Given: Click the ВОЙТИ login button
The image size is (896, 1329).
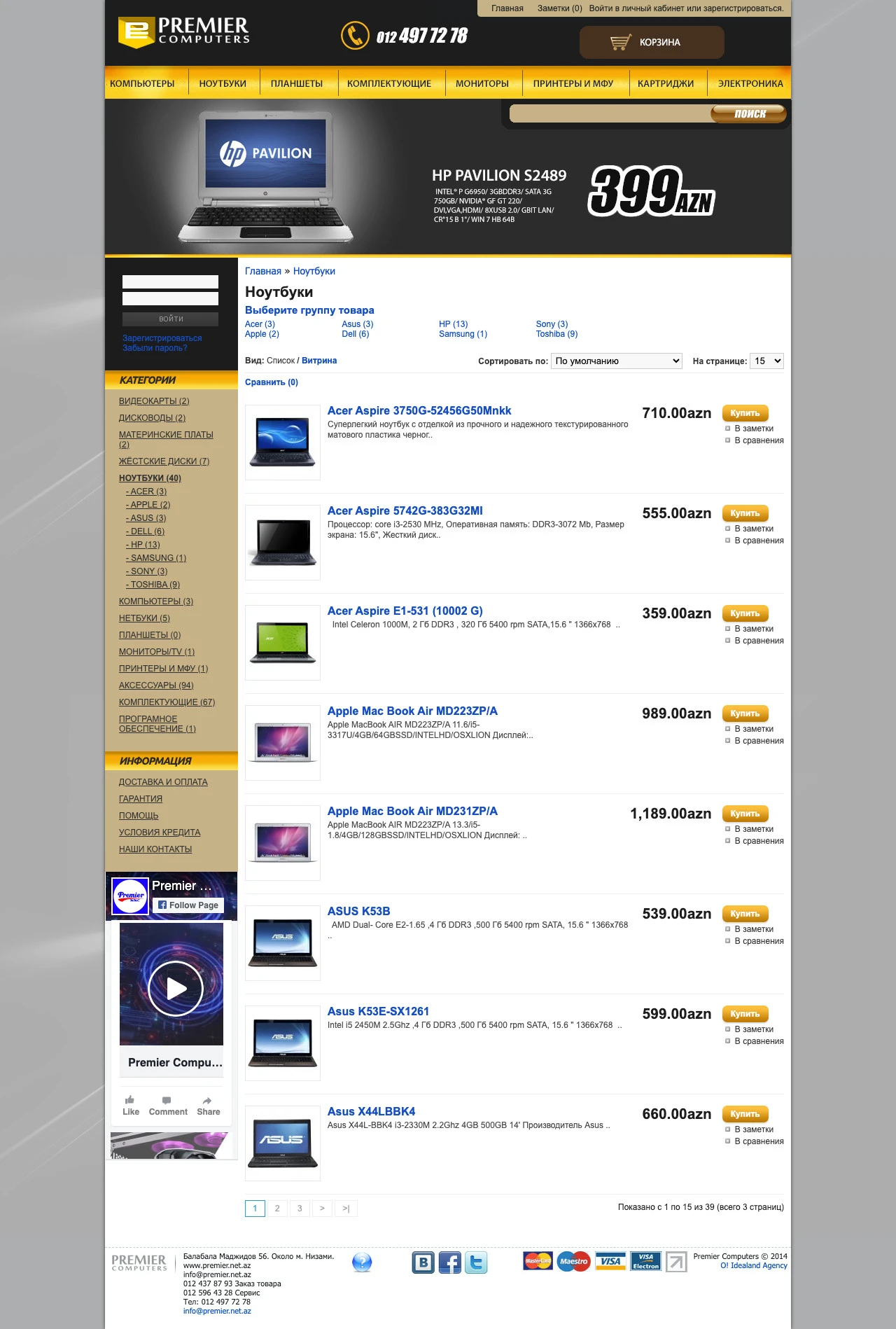Looking at the screenshot, I should point(170,319).
